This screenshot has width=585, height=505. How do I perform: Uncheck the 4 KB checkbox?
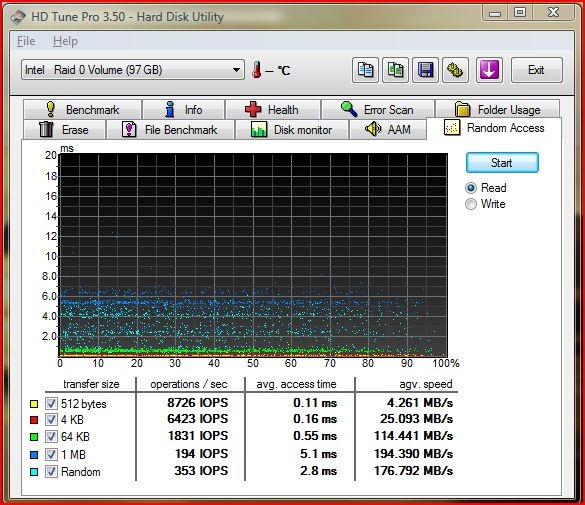pyautogui.click(x=51, y=420)
